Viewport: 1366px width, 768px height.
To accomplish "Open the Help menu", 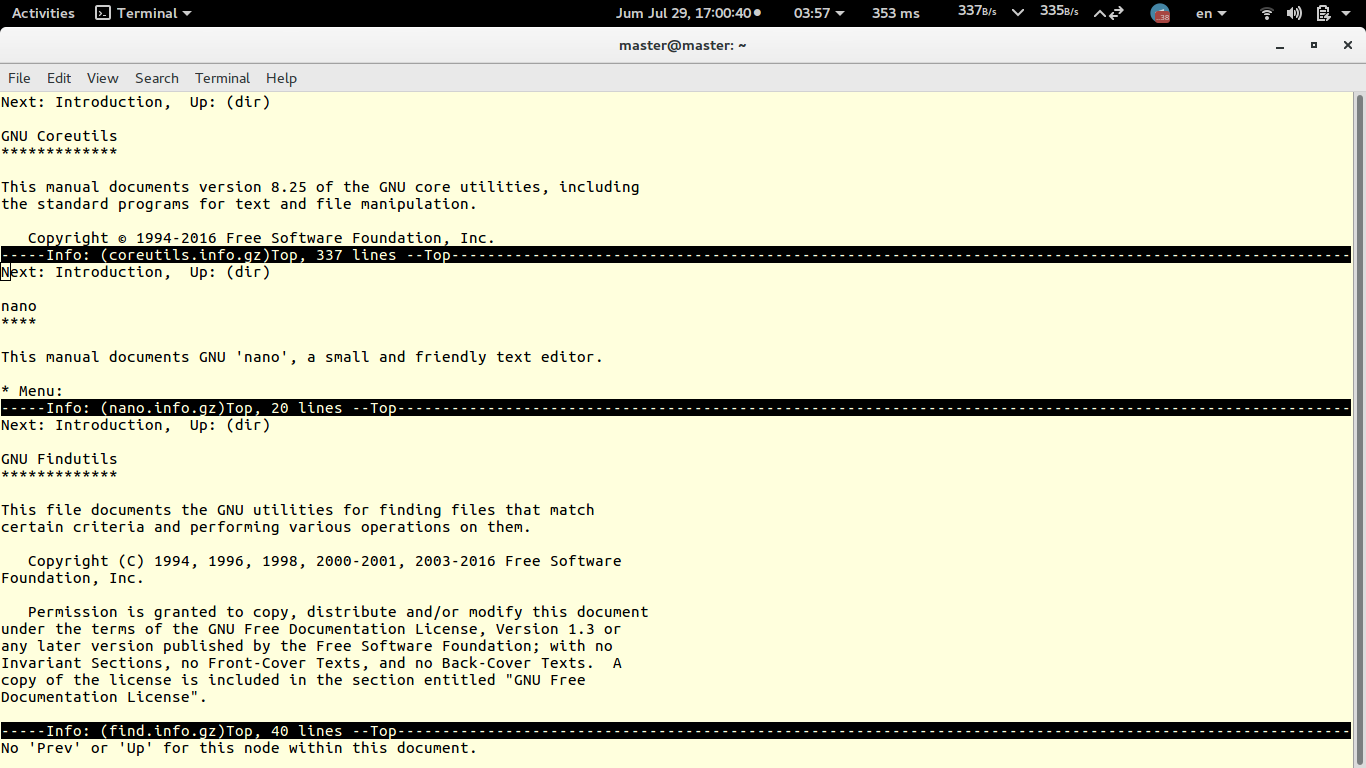I will [281, 78].
